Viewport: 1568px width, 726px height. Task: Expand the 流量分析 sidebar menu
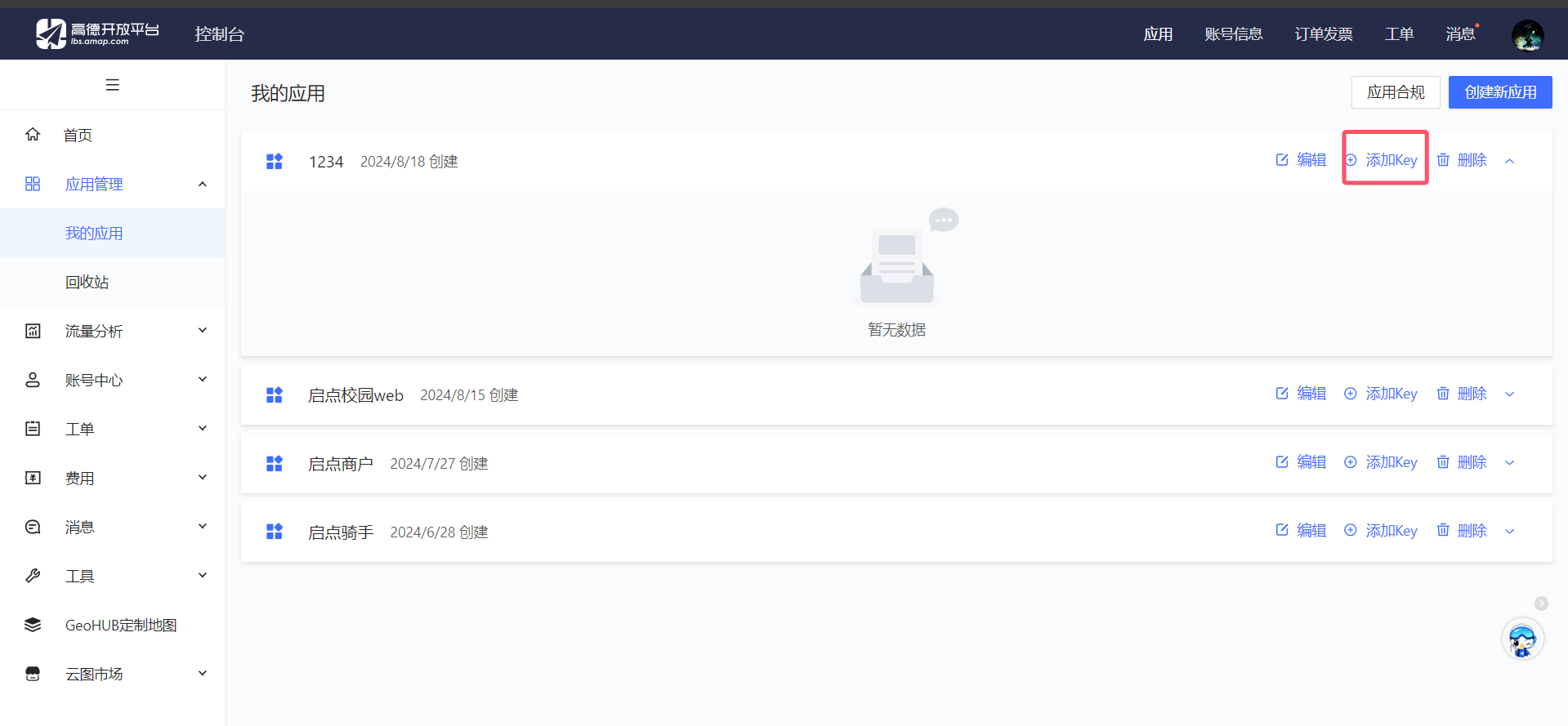[x=203, y=331]
